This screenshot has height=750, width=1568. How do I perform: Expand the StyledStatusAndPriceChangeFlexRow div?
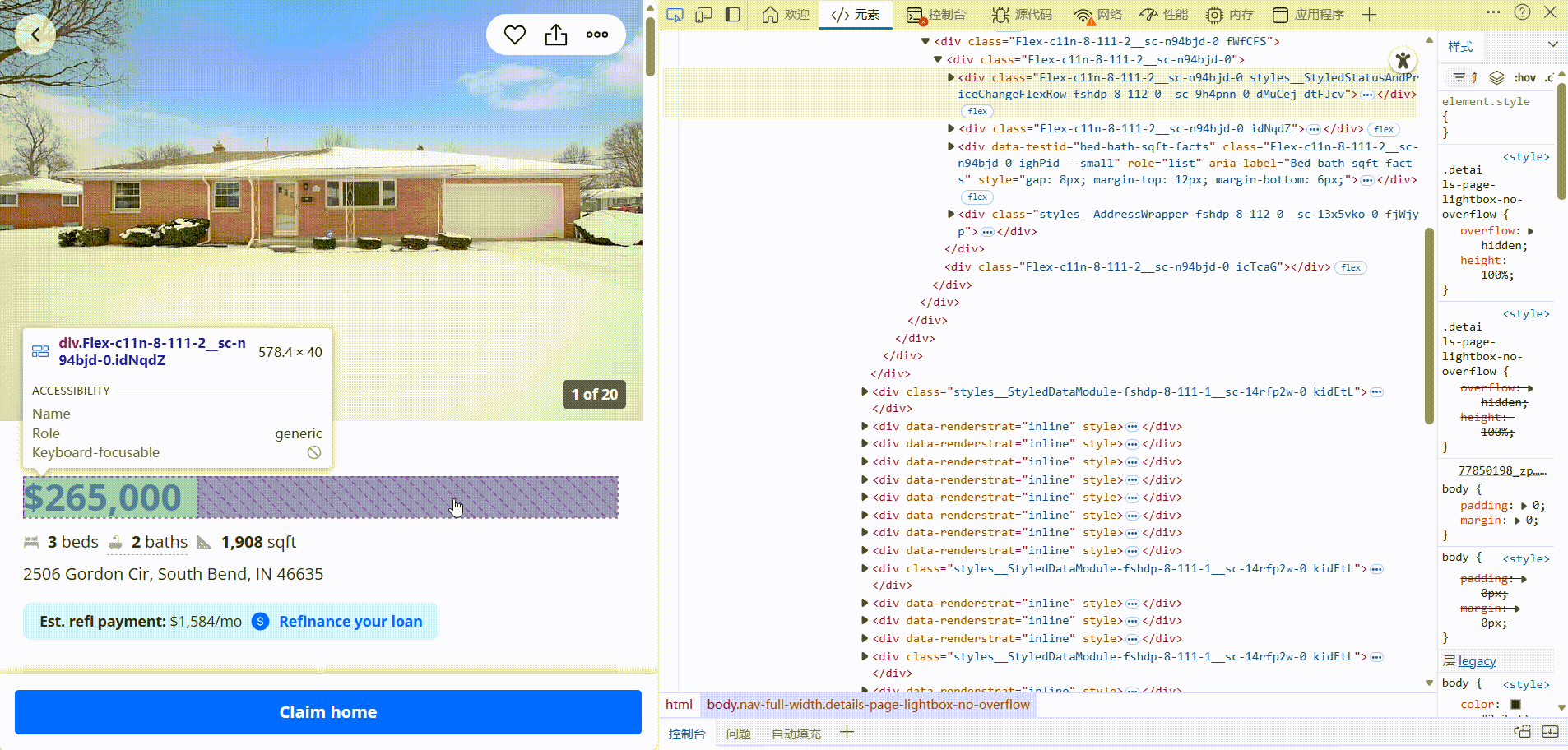[x=951, y=77]
